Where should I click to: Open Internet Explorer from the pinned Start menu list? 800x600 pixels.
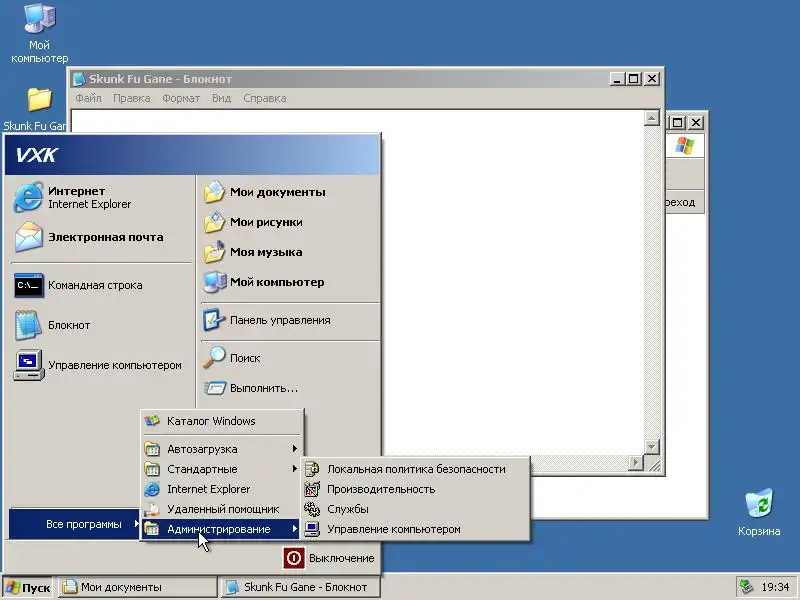101,197
